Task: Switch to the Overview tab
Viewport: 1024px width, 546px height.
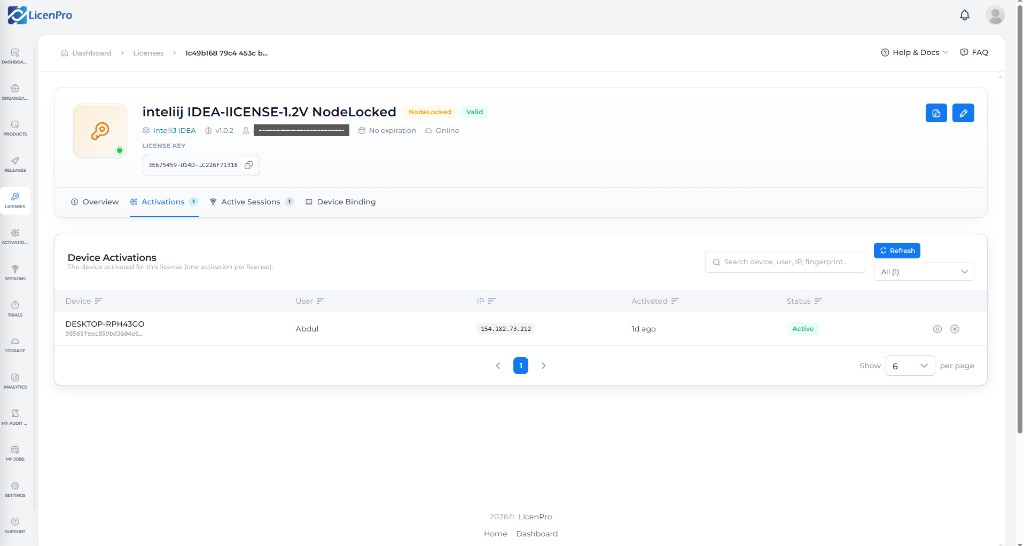Action: [95, 202]
